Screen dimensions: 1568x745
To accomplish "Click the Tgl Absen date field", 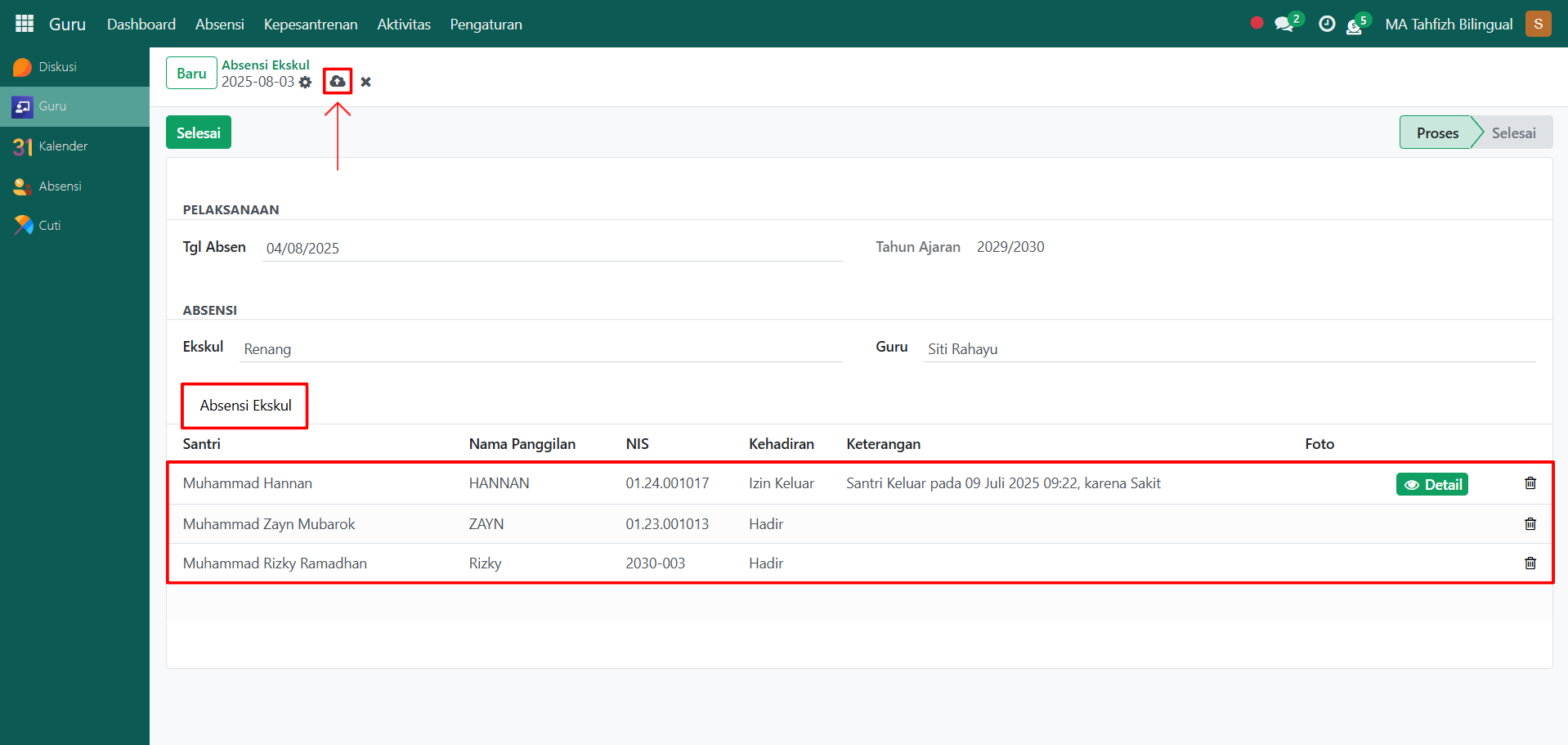I will coord(552,249).
